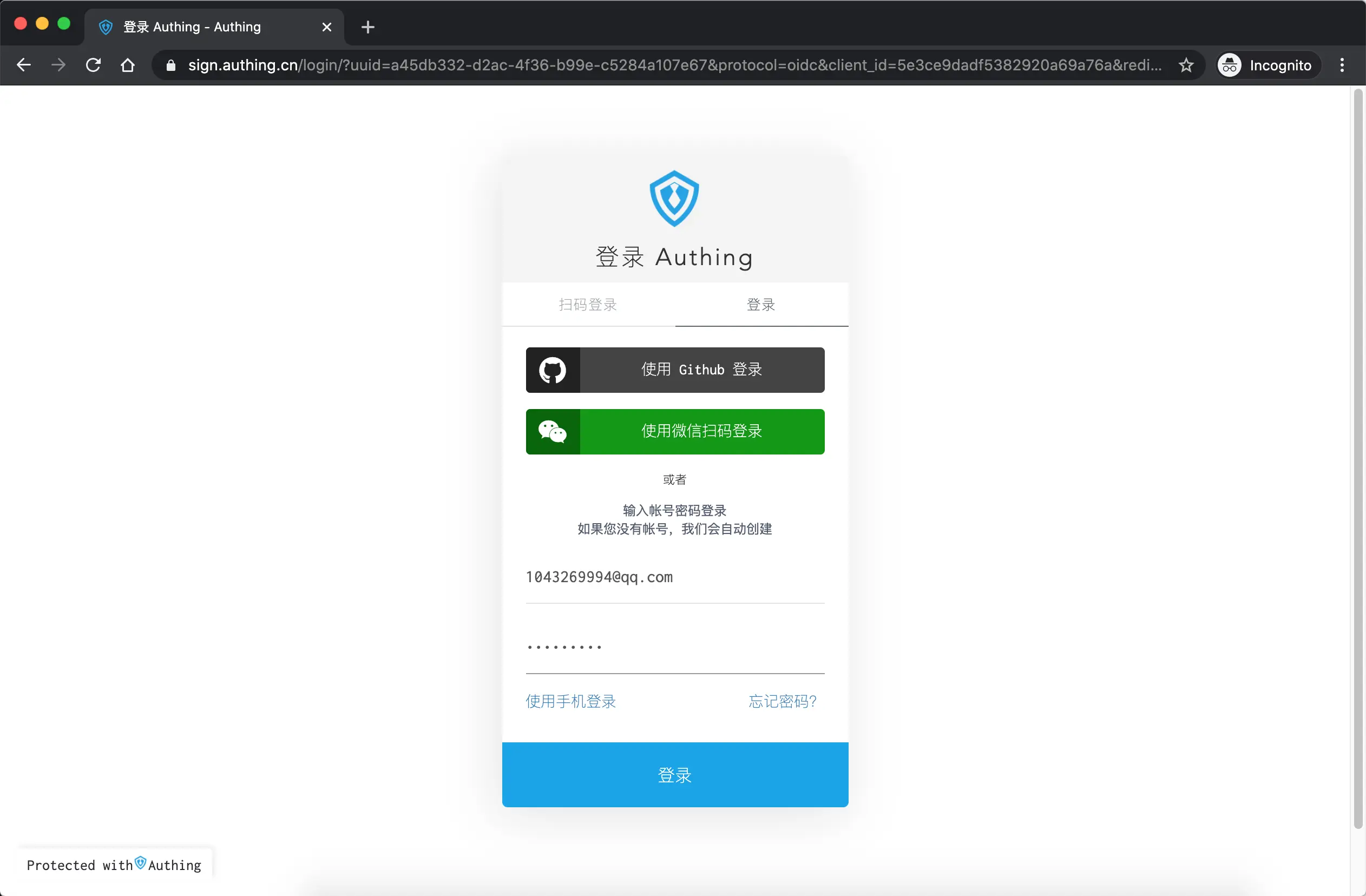Close the 登录 Authing tab

coord(326,27)
